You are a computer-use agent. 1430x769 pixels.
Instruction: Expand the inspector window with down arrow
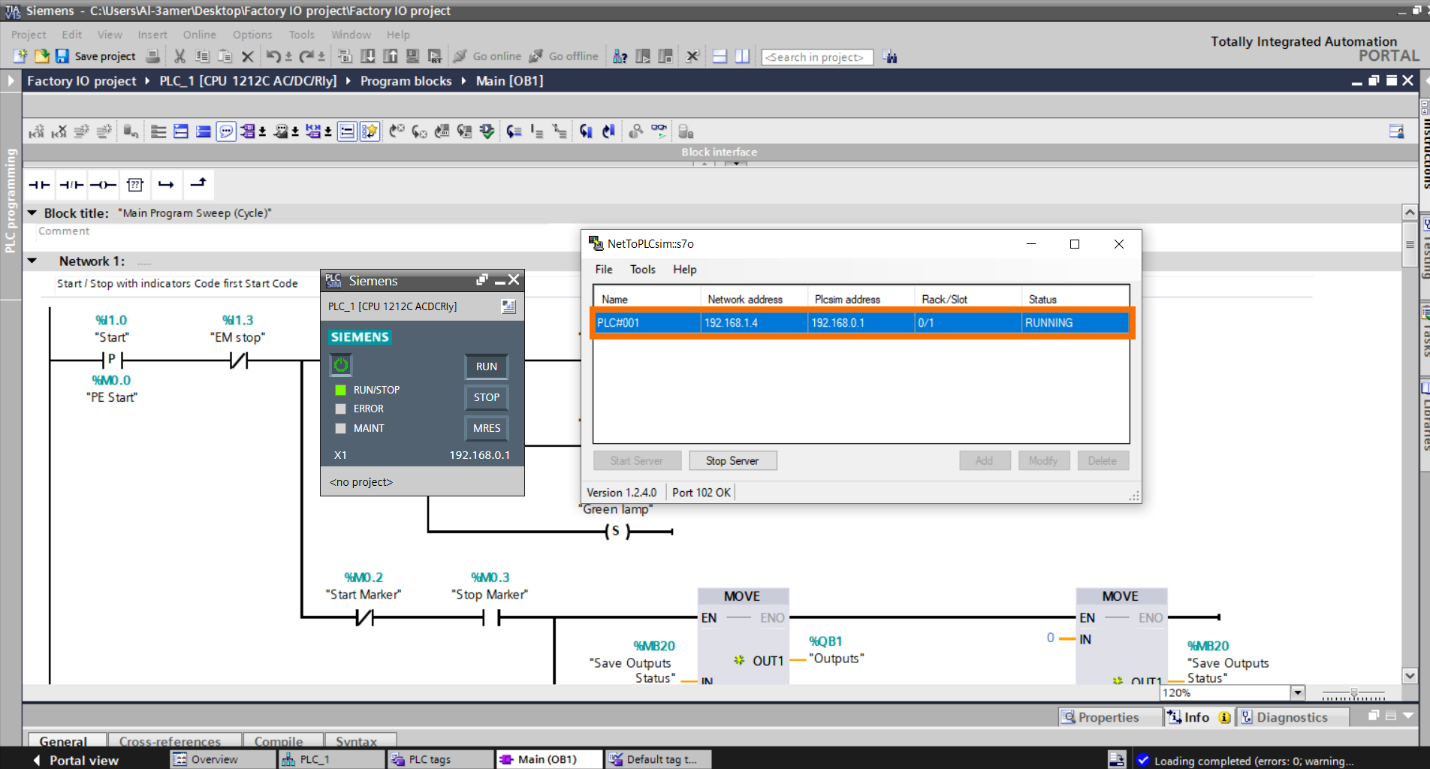(x=1409, y=717)
